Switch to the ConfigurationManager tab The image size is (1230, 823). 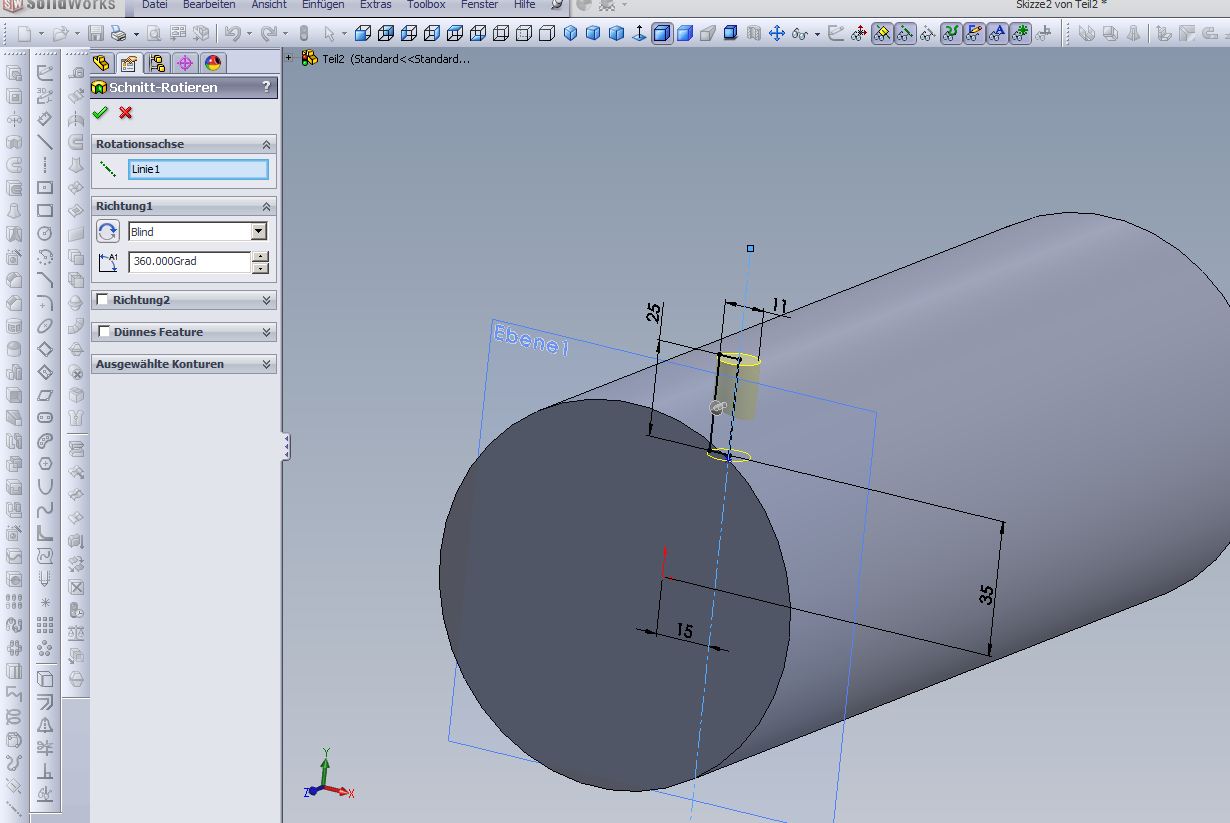click(157, 64)
